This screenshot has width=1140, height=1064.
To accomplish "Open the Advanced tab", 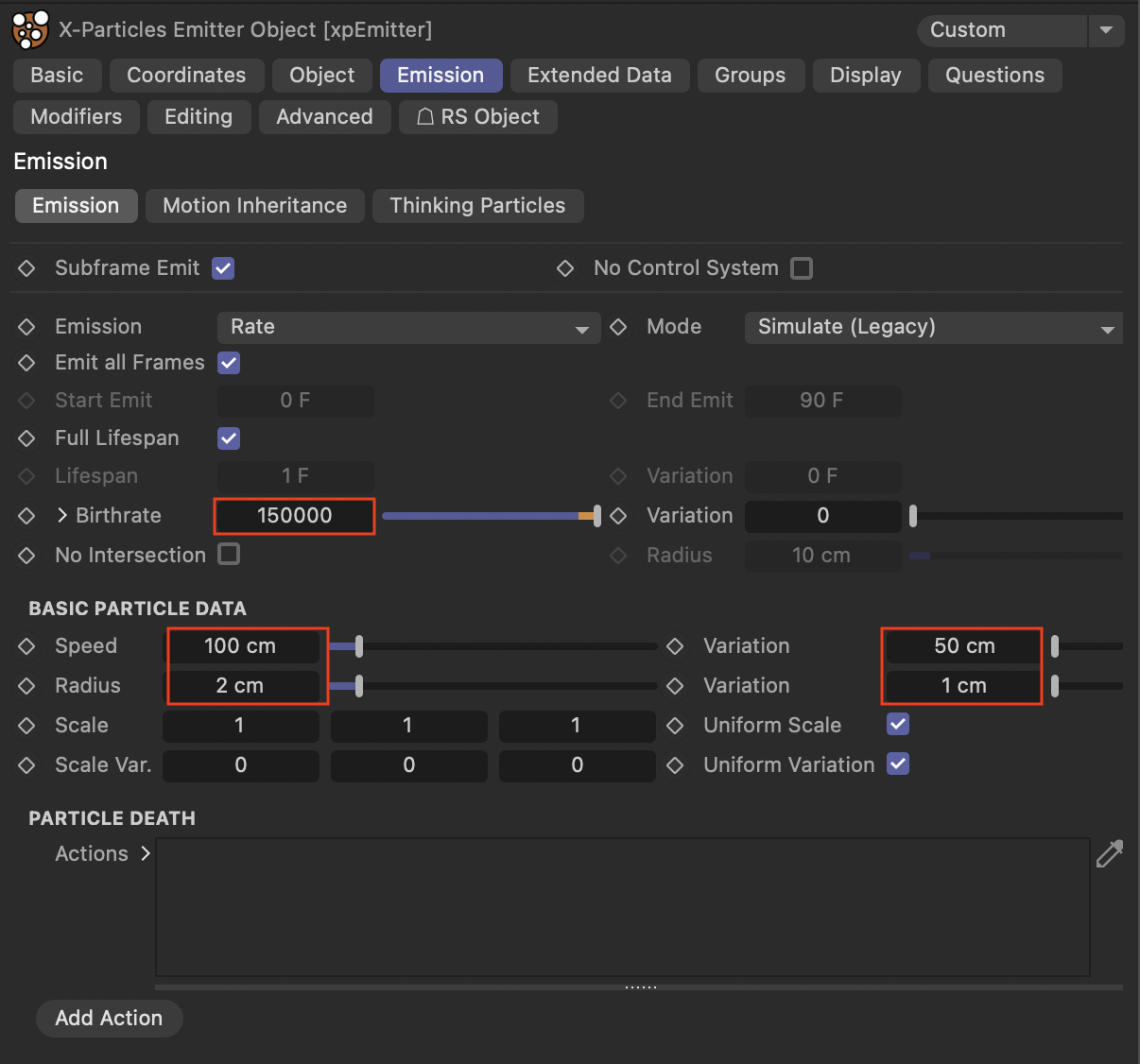I will click(324, 117).
